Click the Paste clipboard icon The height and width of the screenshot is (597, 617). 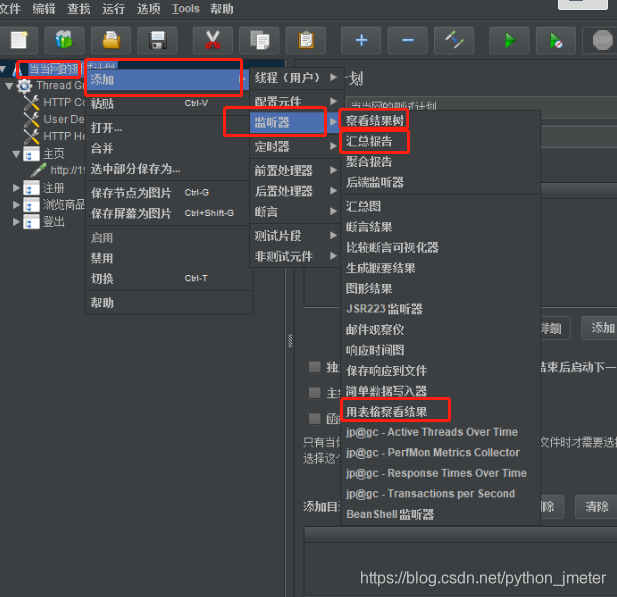306,40
